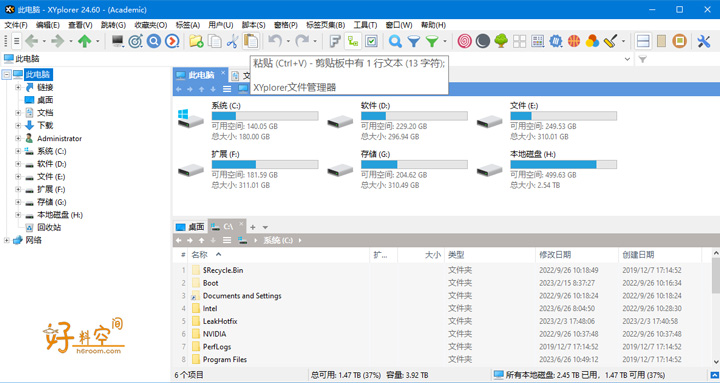The image size is (720, 383).
Task: Click the letter F font icon
Action: pyautogui.click(x=335, y=41)
